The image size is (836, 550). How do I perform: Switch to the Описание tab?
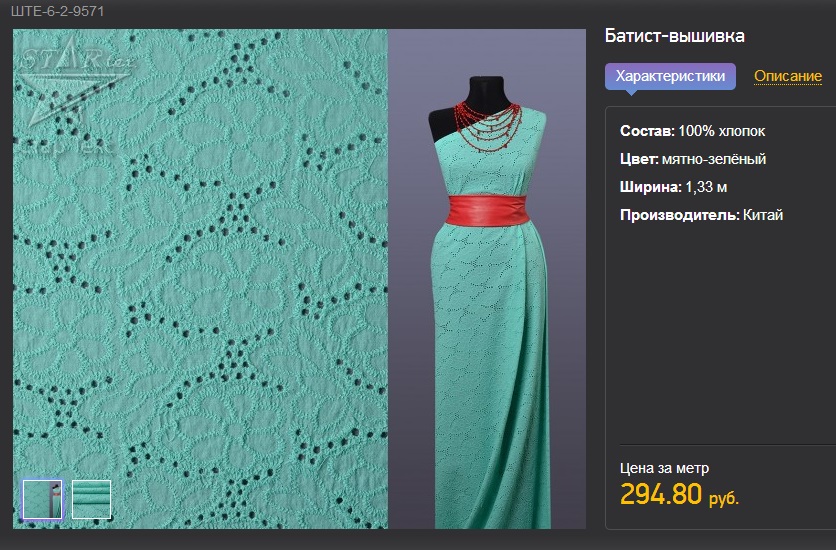tap(787, 76)
